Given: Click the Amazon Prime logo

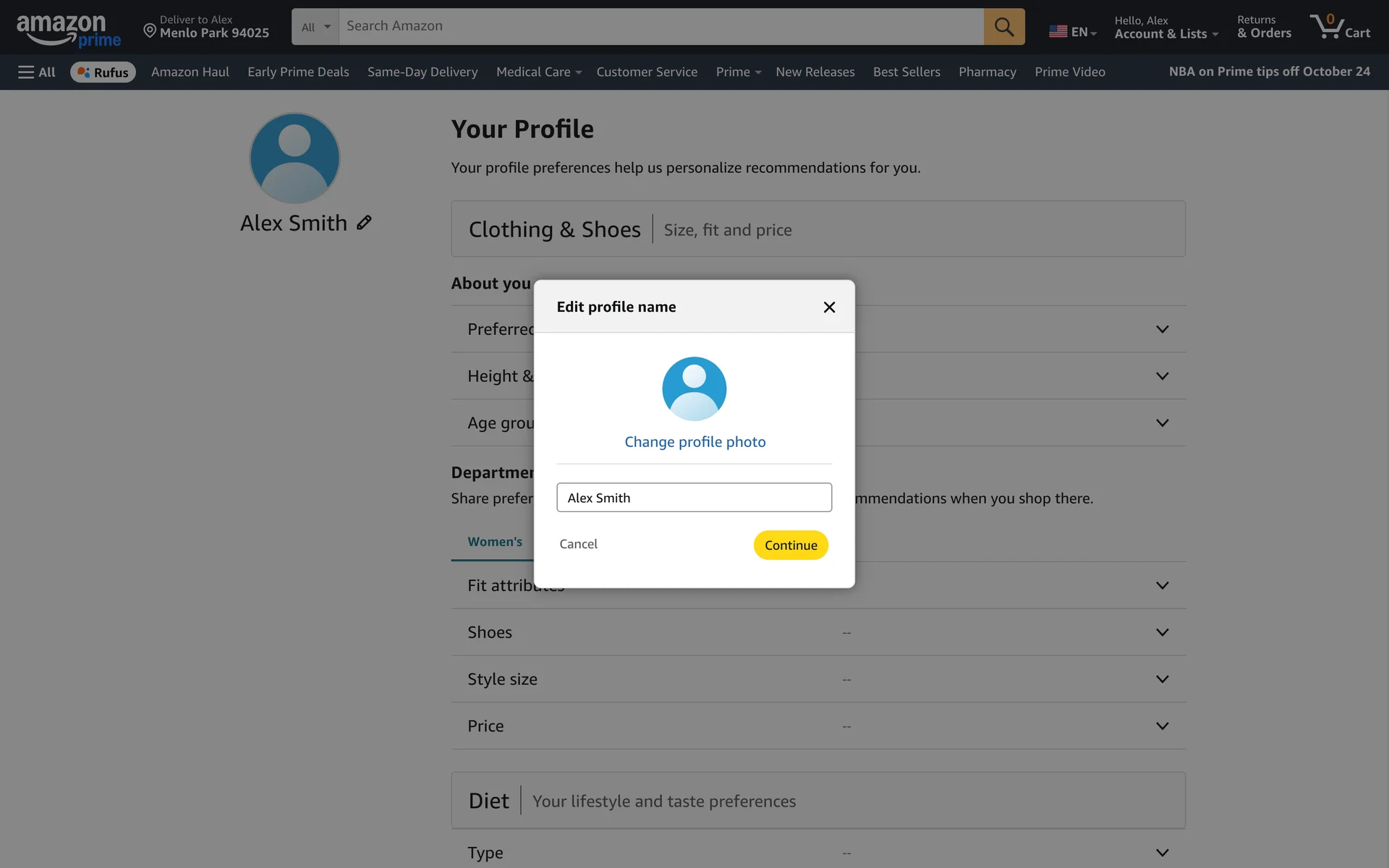Looking at the screenshot, I should tap(68, 29).
